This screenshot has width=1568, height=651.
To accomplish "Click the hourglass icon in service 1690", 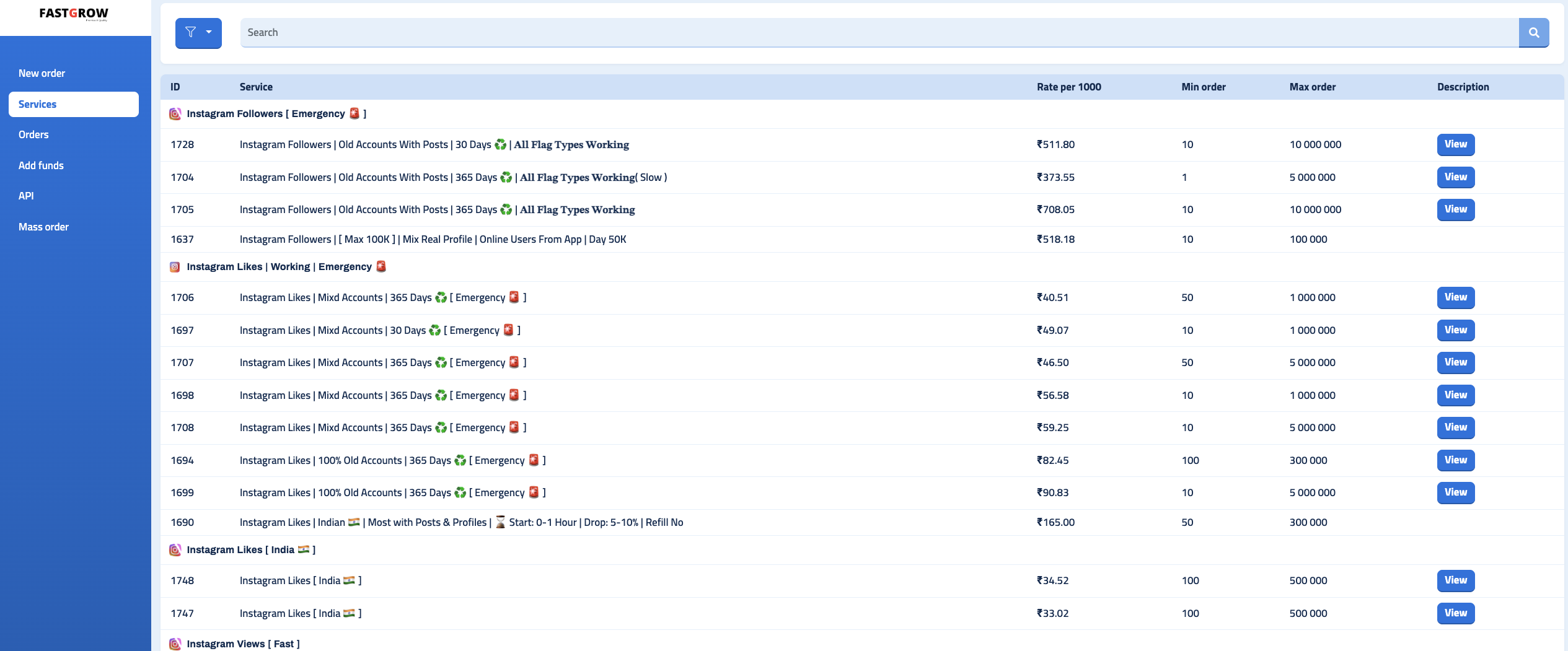I will pos(500,522).
